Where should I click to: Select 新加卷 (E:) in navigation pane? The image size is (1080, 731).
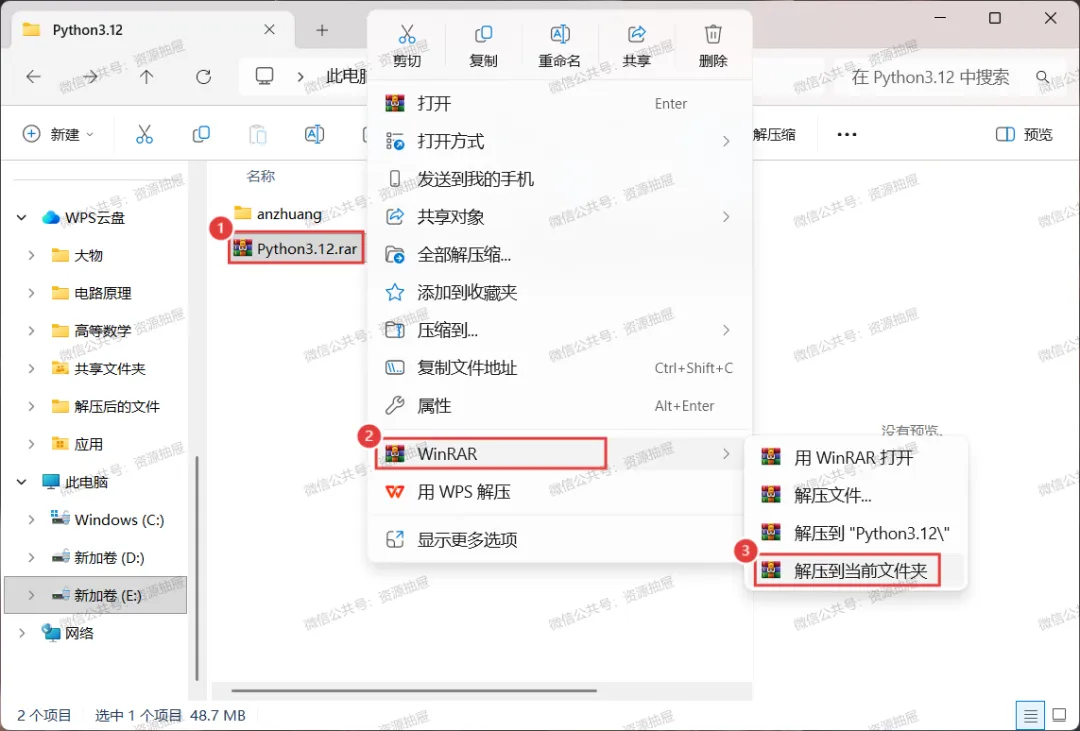pos(95,595)
